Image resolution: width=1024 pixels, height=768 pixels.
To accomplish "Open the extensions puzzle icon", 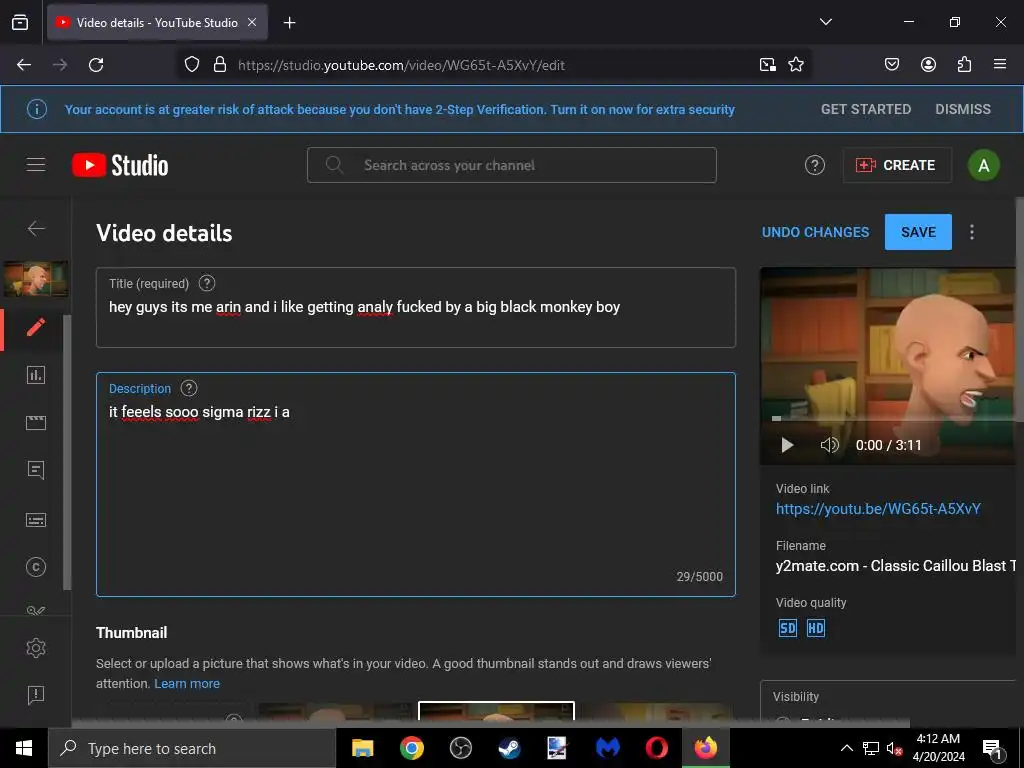I will [964, 65].
